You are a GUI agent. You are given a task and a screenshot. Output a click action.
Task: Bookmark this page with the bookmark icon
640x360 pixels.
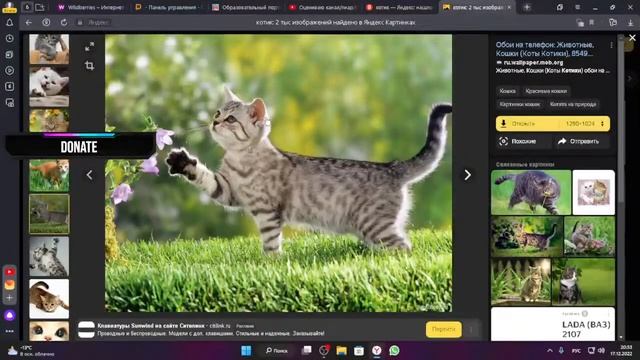[x=591, y=23]
